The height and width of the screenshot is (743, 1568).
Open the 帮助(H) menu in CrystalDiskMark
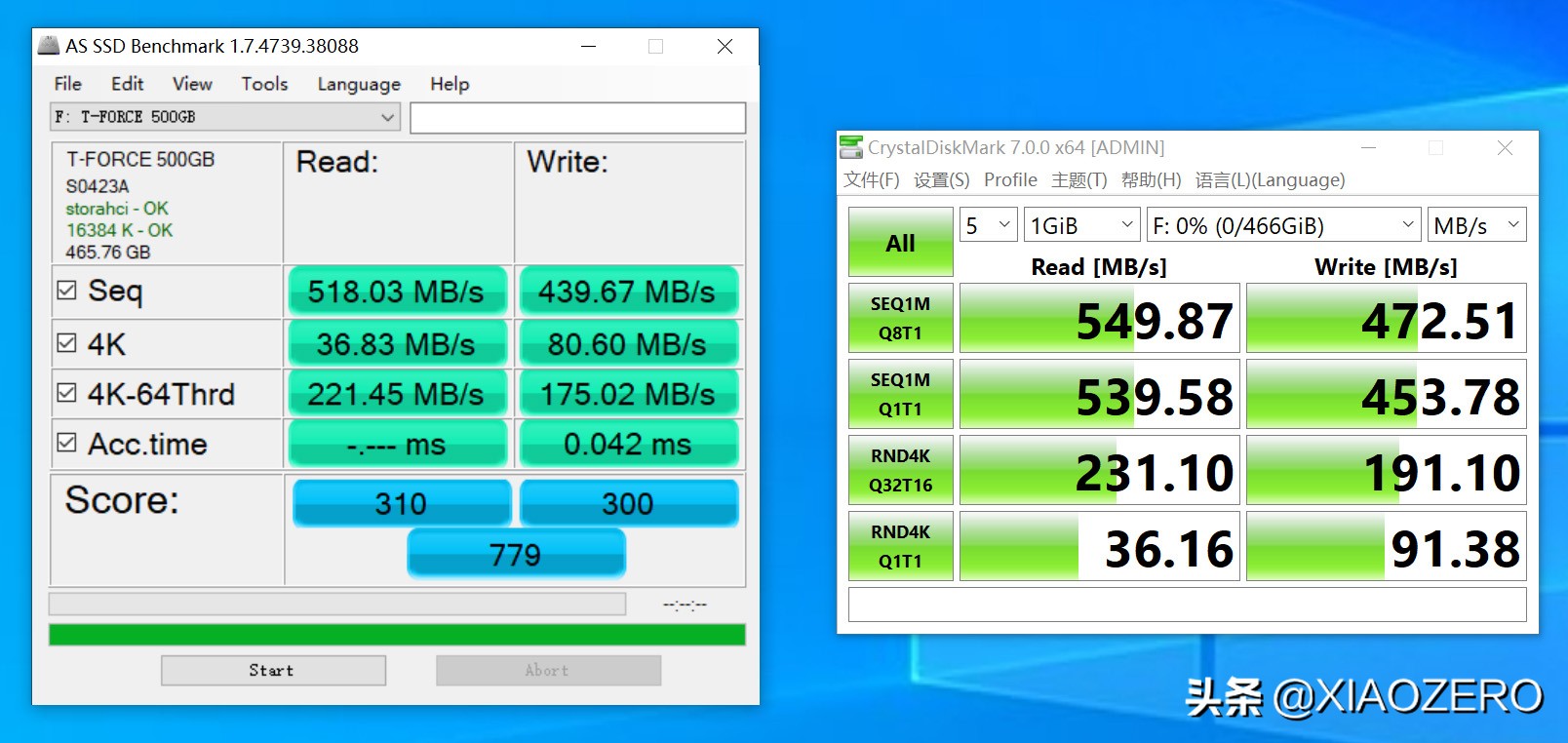(1152, 179)
